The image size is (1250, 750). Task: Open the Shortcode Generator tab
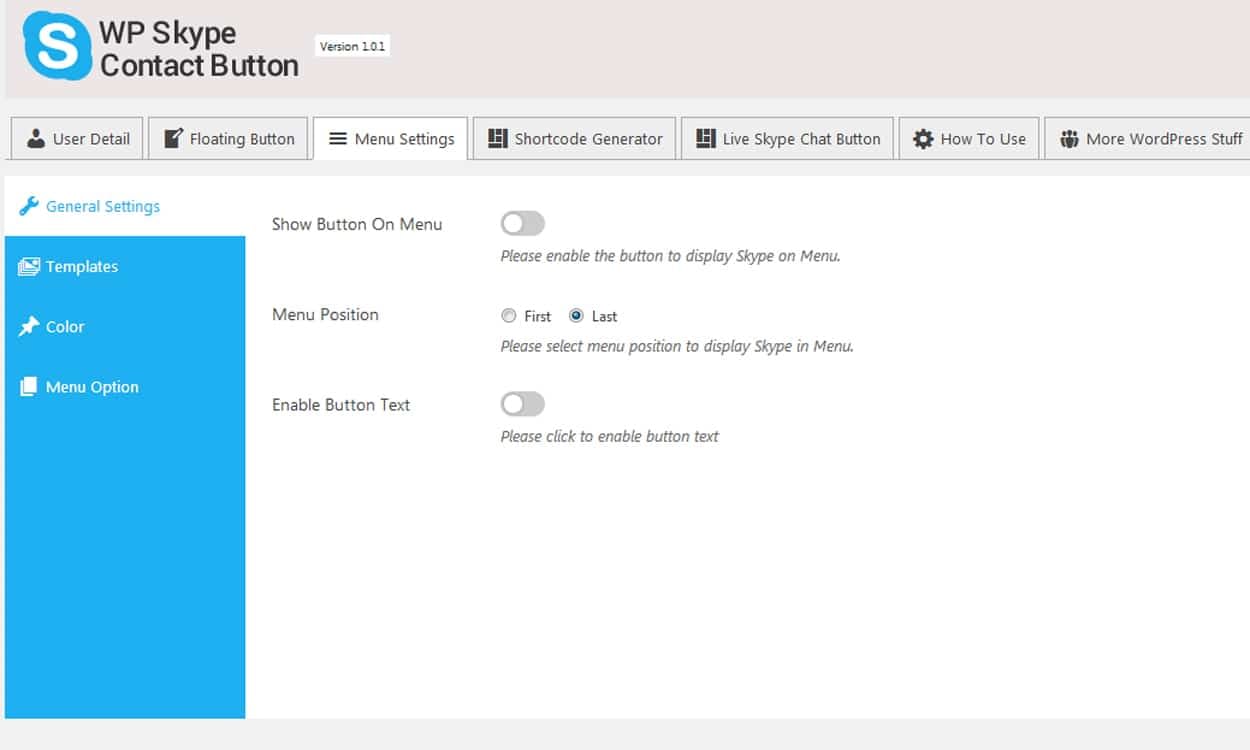pos(575,139)
